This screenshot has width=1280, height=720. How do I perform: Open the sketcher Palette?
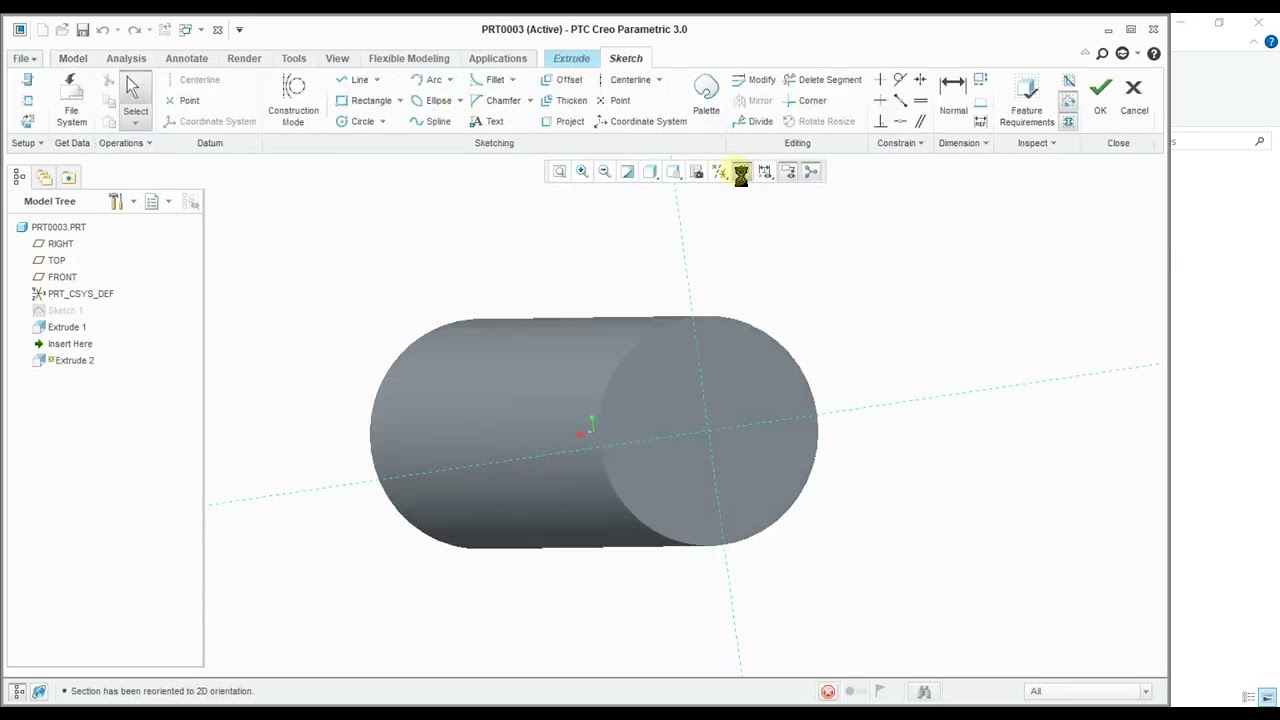[x=706, y=95]
